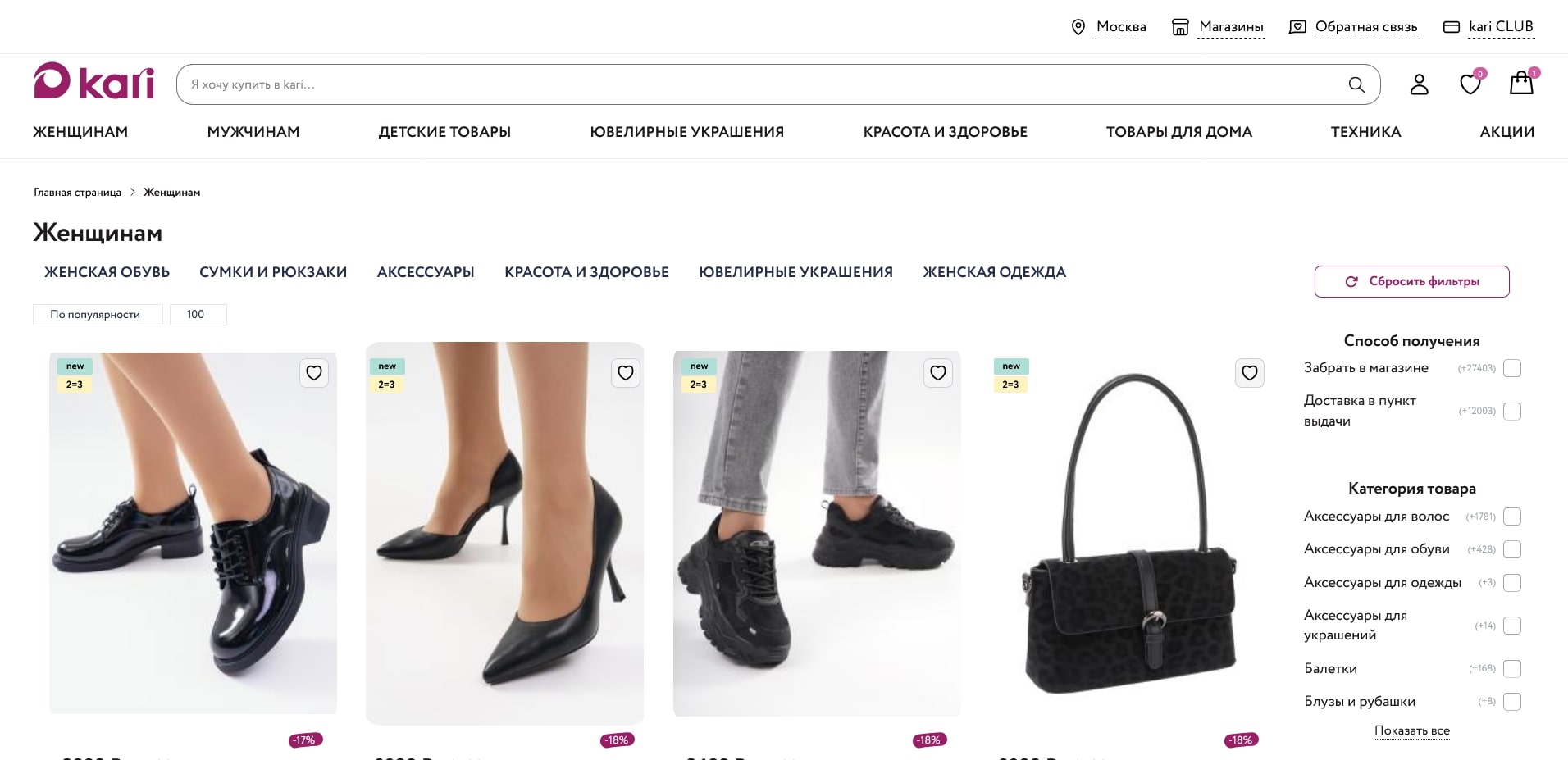This screenshot has width=1568, height=760.
Task: Open the user account profile icon
Action: 1419,84
